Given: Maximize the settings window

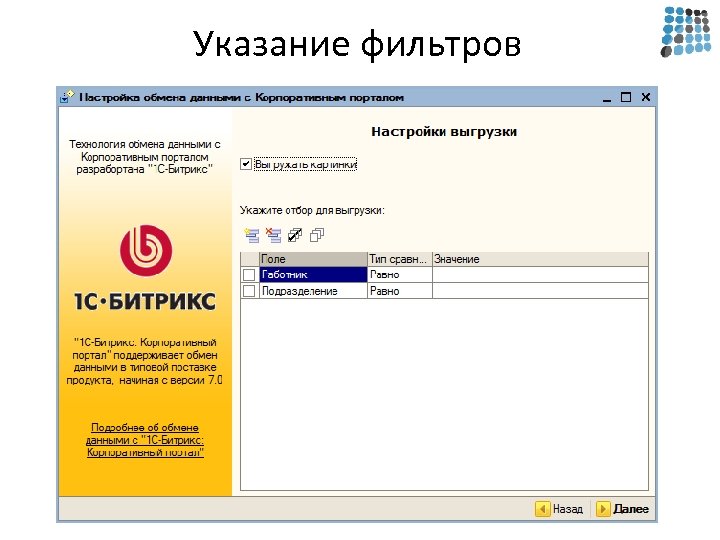Looking at the screenshot, I should pos(626,97).
